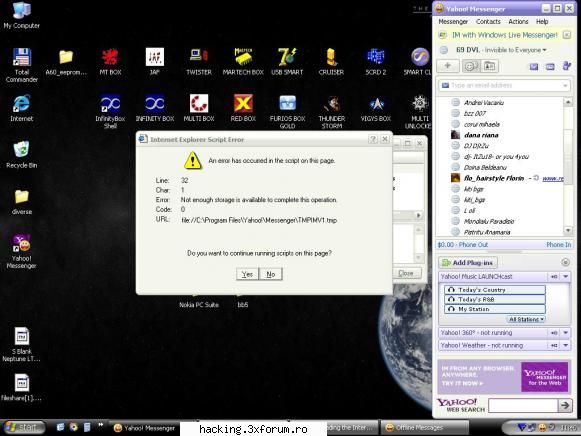Select Today's Country station
This screenshot has height=436, width=581.
pyautogui.click(x=495, y=290)
